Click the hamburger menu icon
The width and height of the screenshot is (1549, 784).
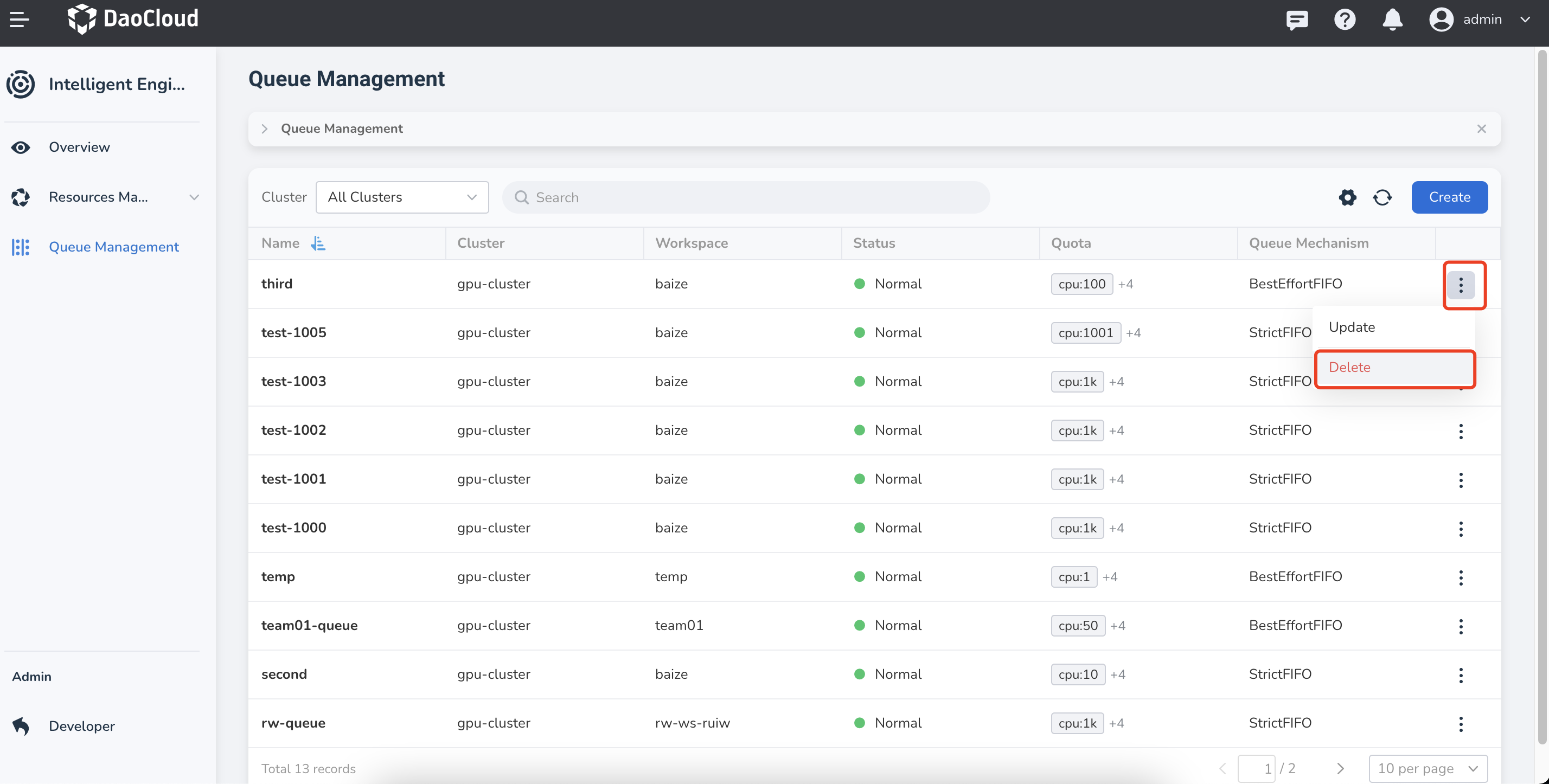coord(19,19)
